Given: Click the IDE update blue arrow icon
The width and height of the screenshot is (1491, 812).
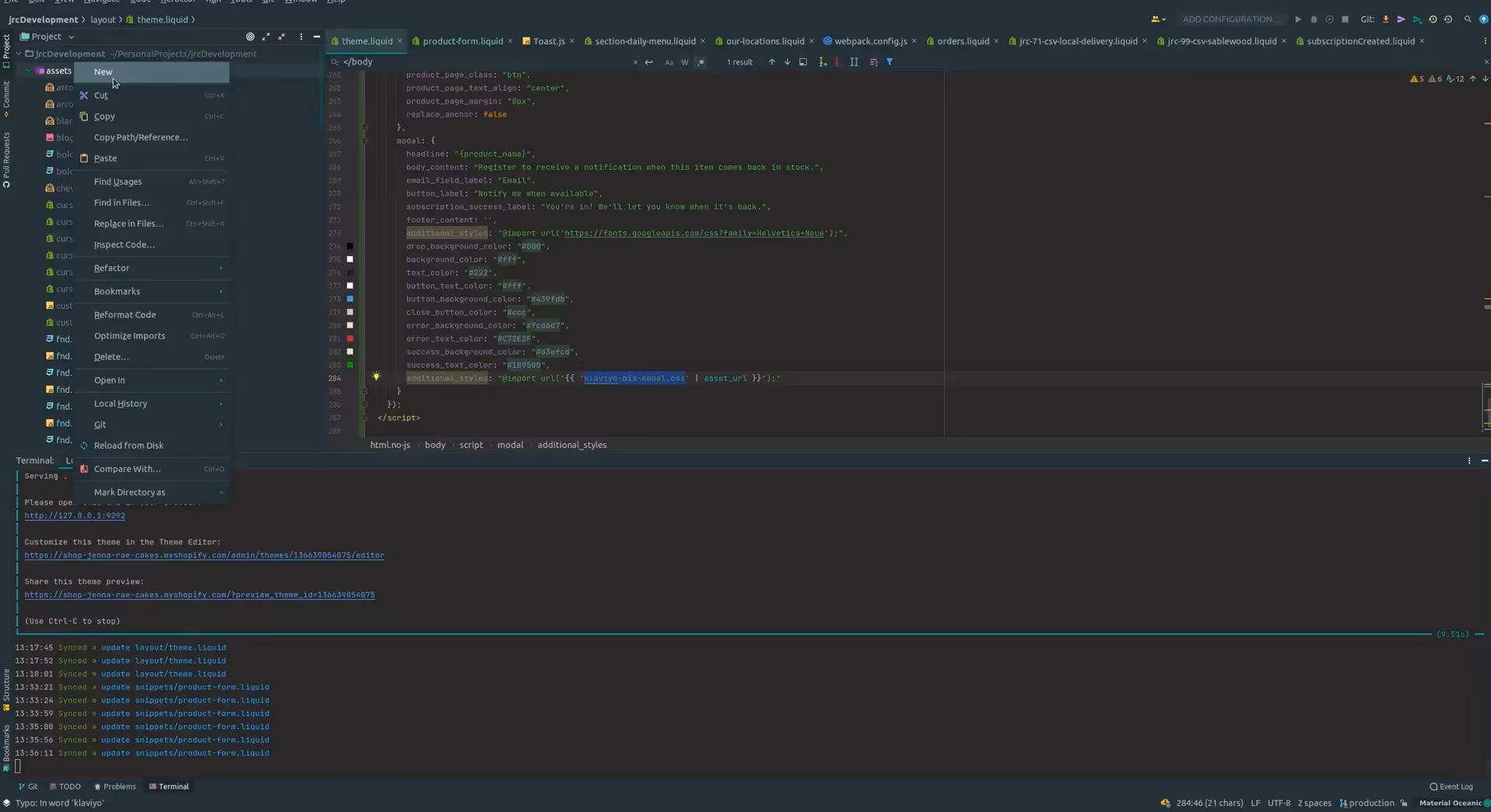Looking at the screenshot, I should click(x=1483, y=19).
